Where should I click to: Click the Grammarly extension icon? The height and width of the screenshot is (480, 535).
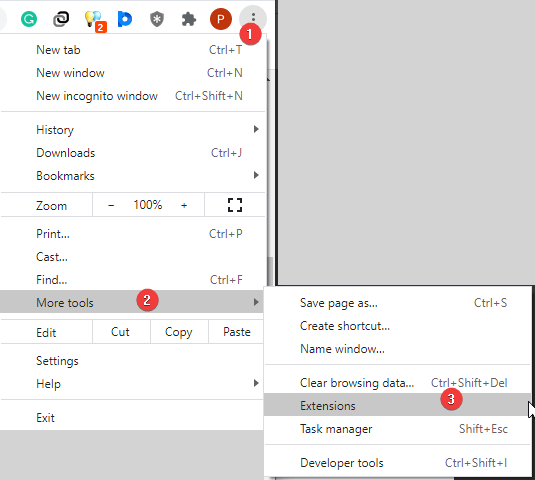coord(29,19)
